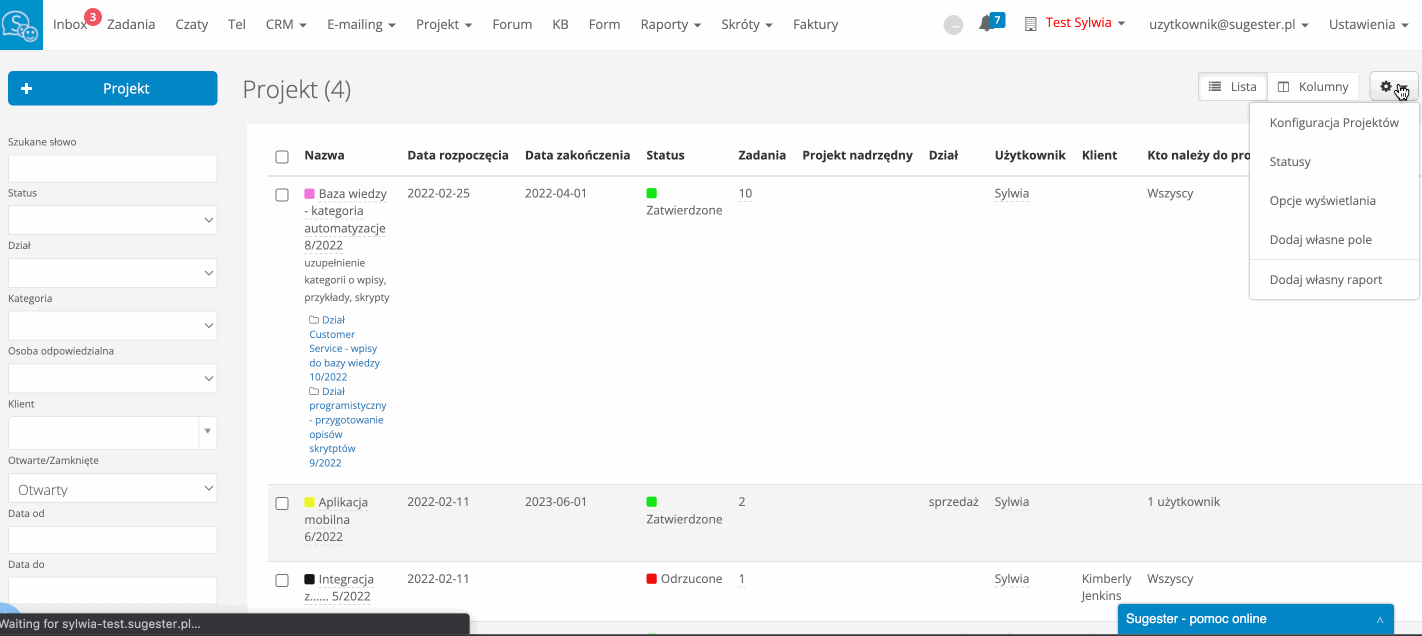Tick the select-all checkbox in table header
The width and height of the screenshot is (1422, 636).
282,156
